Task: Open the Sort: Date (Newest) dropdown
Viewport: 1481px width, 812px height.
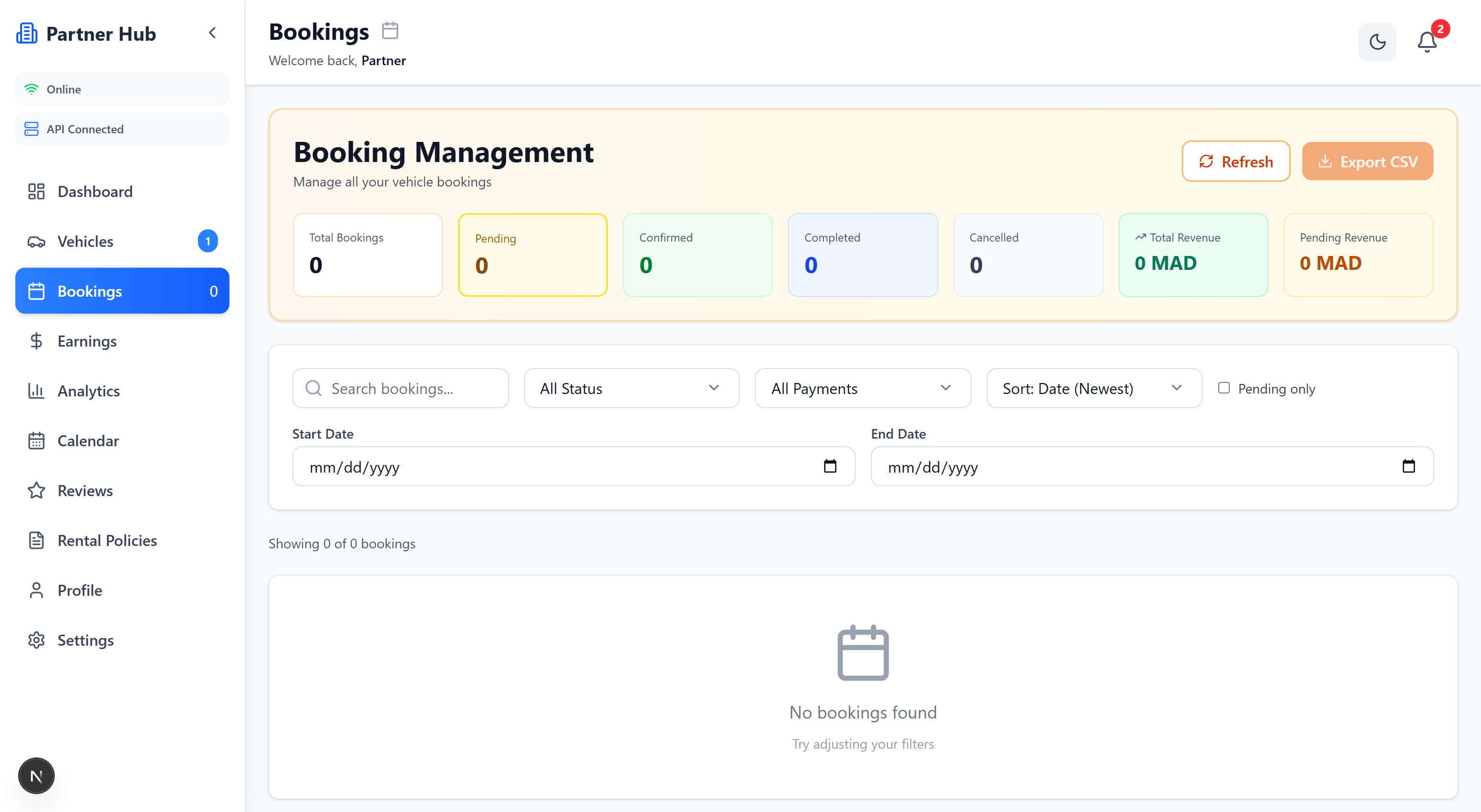Action: tap(1093, 388)
